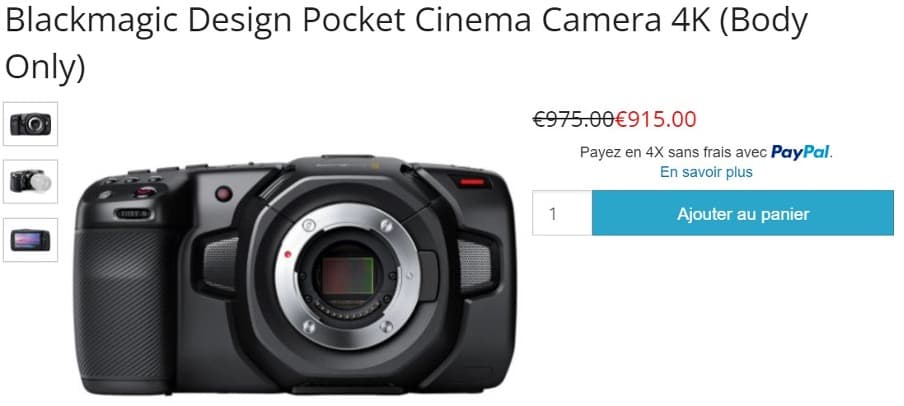Viewport: 904px width, 406px height.
Task: Click the red sale price €915.00
Action: [x=656, y=119]
